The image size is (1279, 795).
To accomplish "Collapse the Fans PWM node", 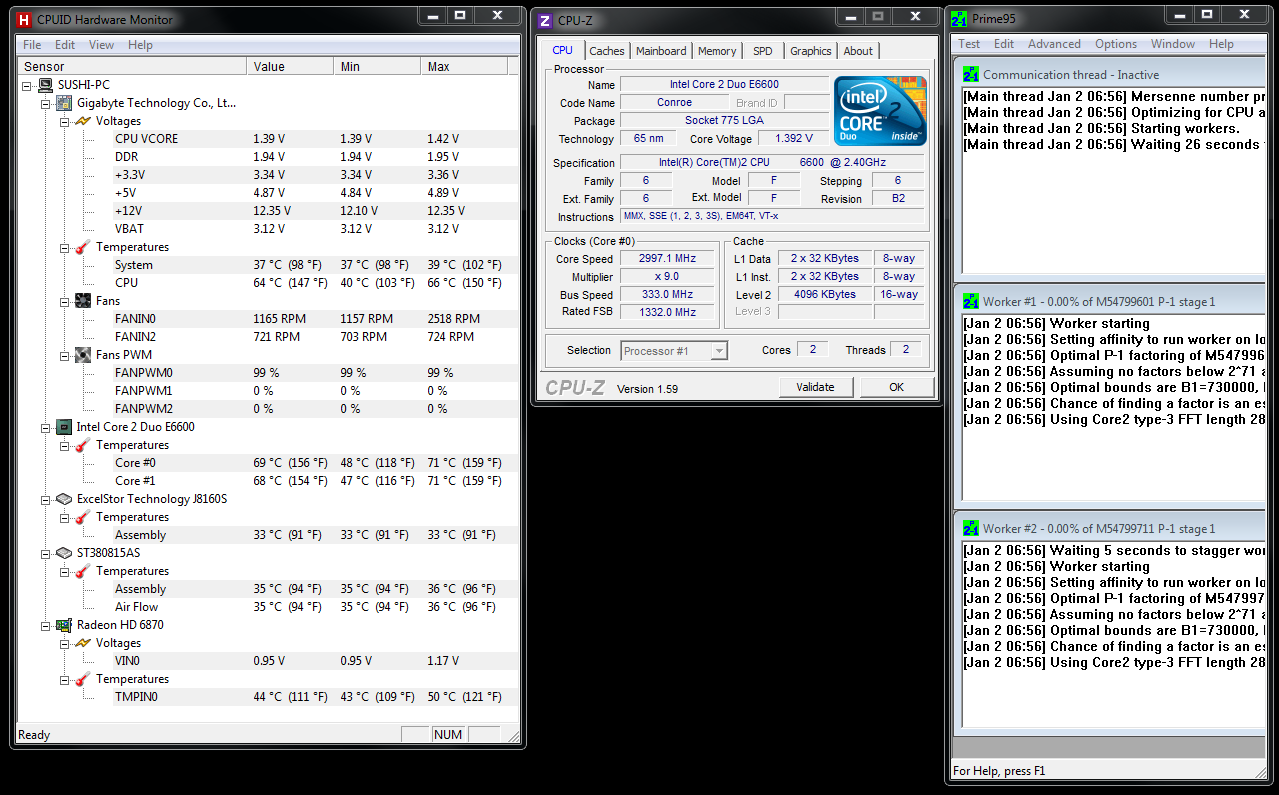I will (64, 355).
